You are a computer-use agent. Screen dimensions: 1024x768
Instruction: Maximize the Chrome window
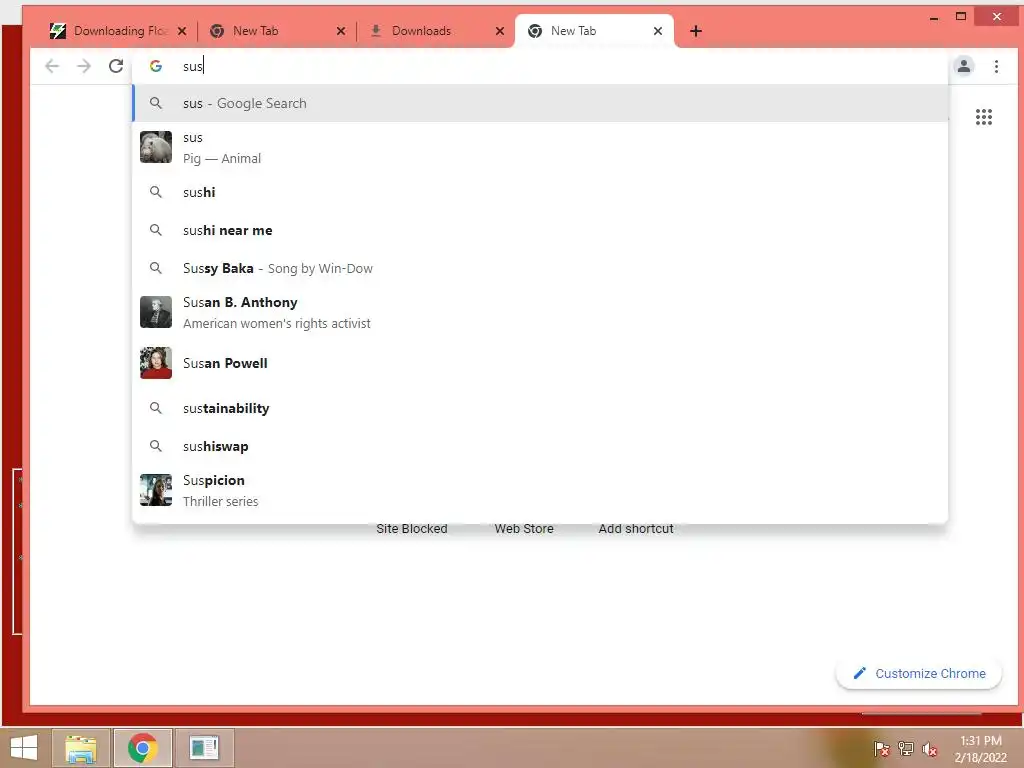click(x=961, y=16)
